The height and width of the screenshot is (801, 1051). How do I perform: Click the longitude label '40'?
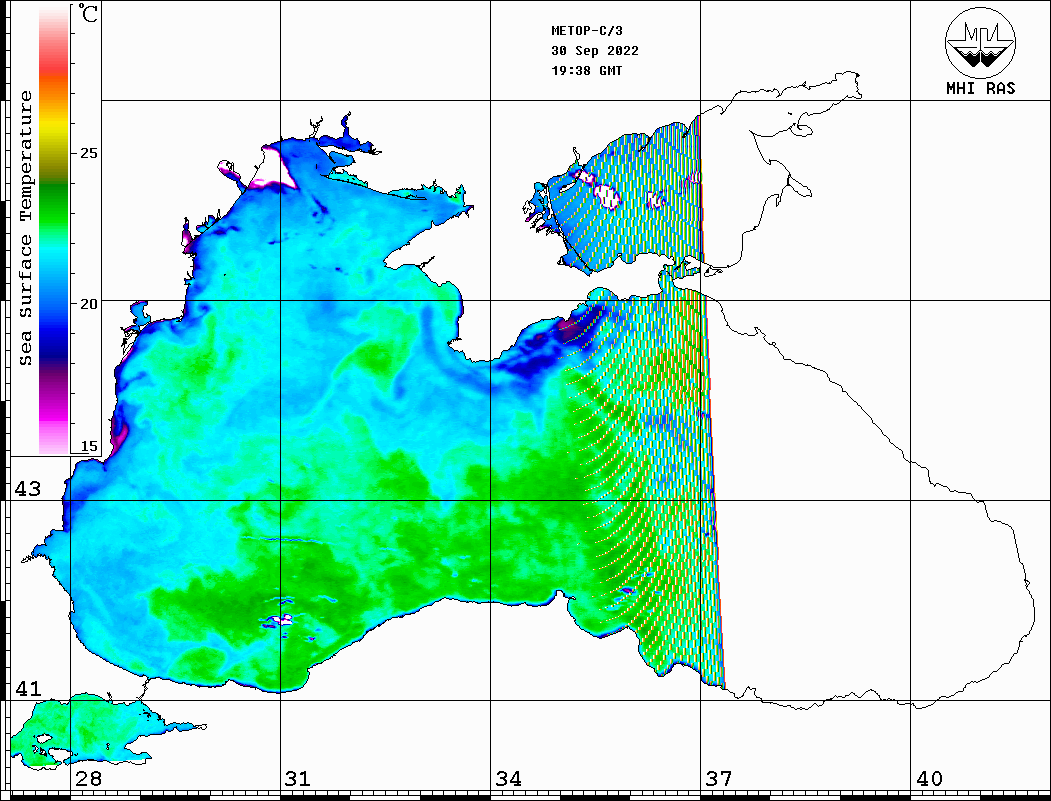(929, 779)
